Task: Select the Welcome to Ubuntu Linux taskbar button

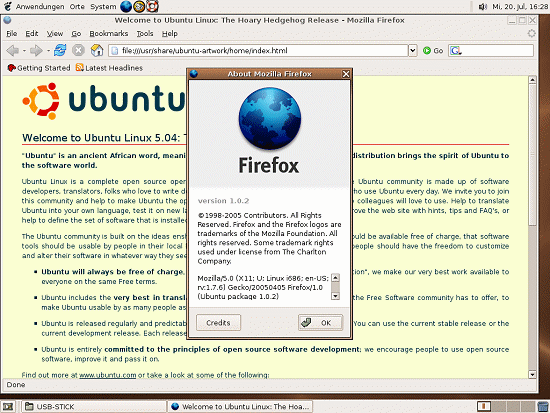Action: pyautogui.click(x=240, y=407)
